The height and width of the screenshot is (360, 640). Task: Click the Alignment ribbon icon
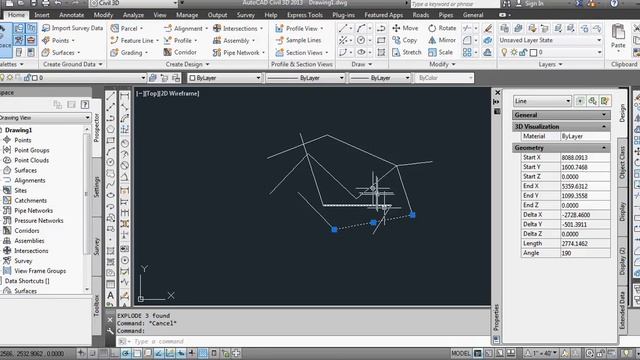[x=168, y=28]
